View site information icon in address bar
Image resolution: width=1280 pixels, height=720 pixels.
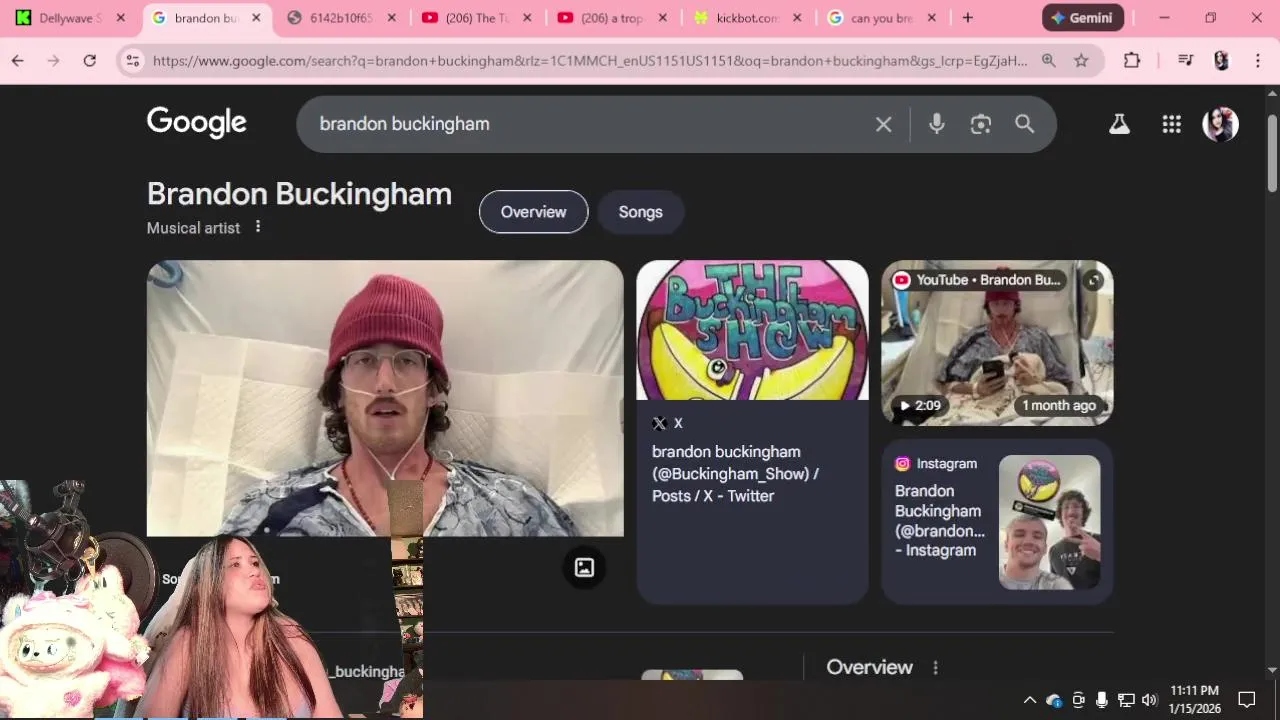pos(132,61)
